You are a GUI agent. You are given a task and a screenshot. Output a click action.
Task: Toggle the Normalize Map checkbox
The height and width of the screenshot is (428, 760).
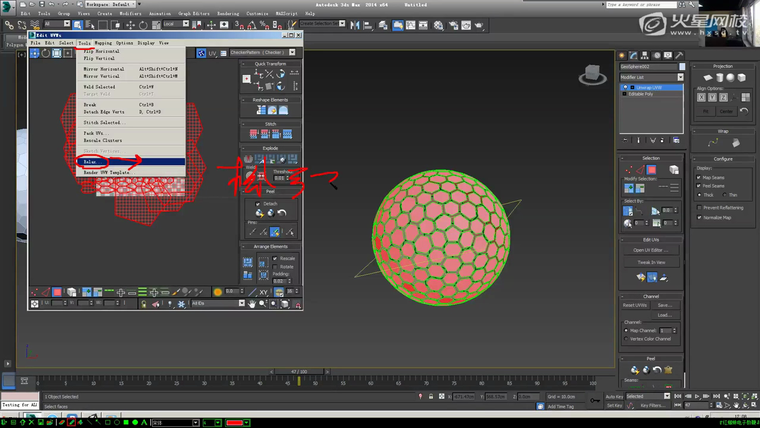pyautogui.click(x=701, y=217)
